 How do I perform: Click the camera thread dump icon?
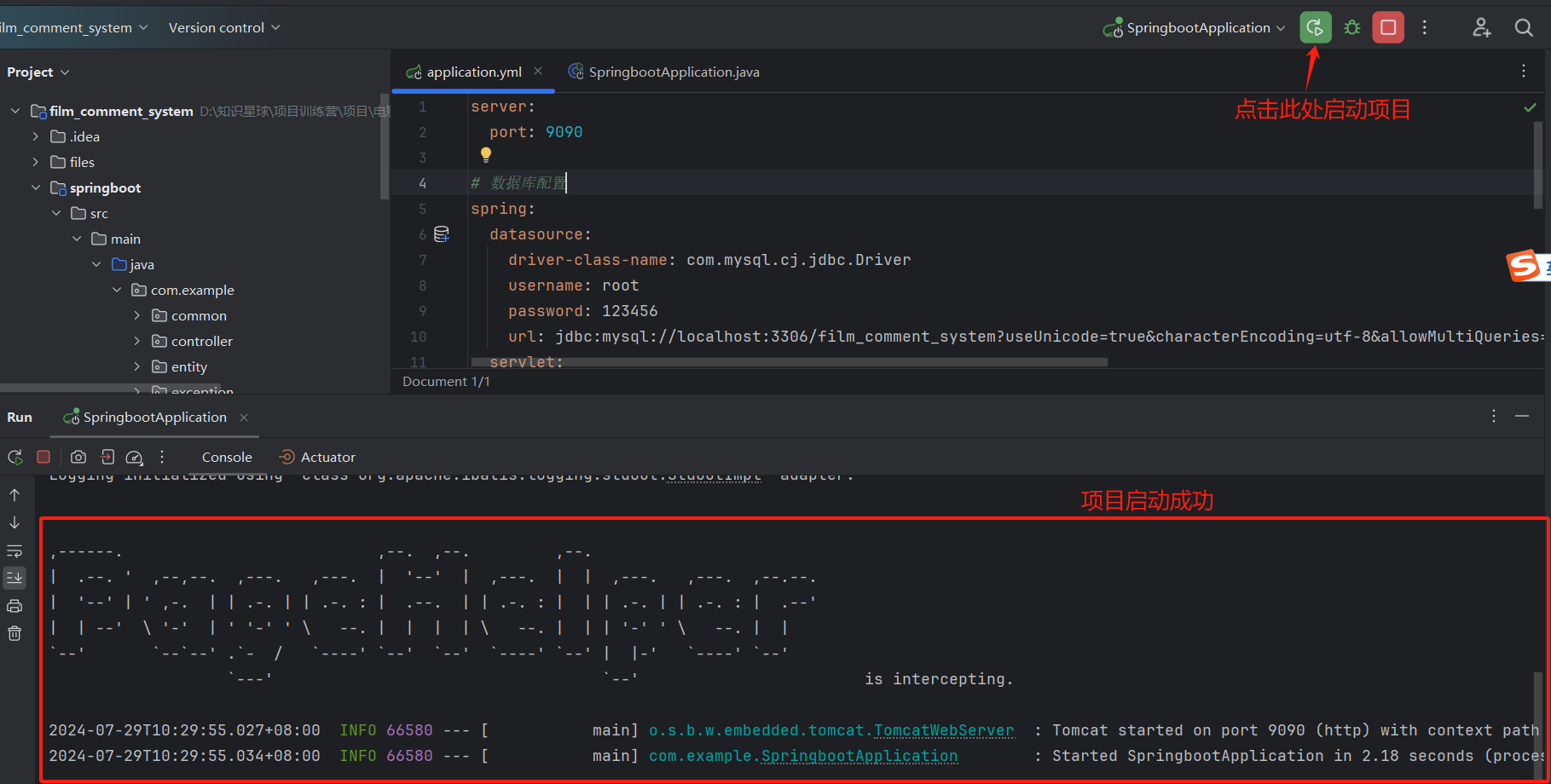[78, 457]
